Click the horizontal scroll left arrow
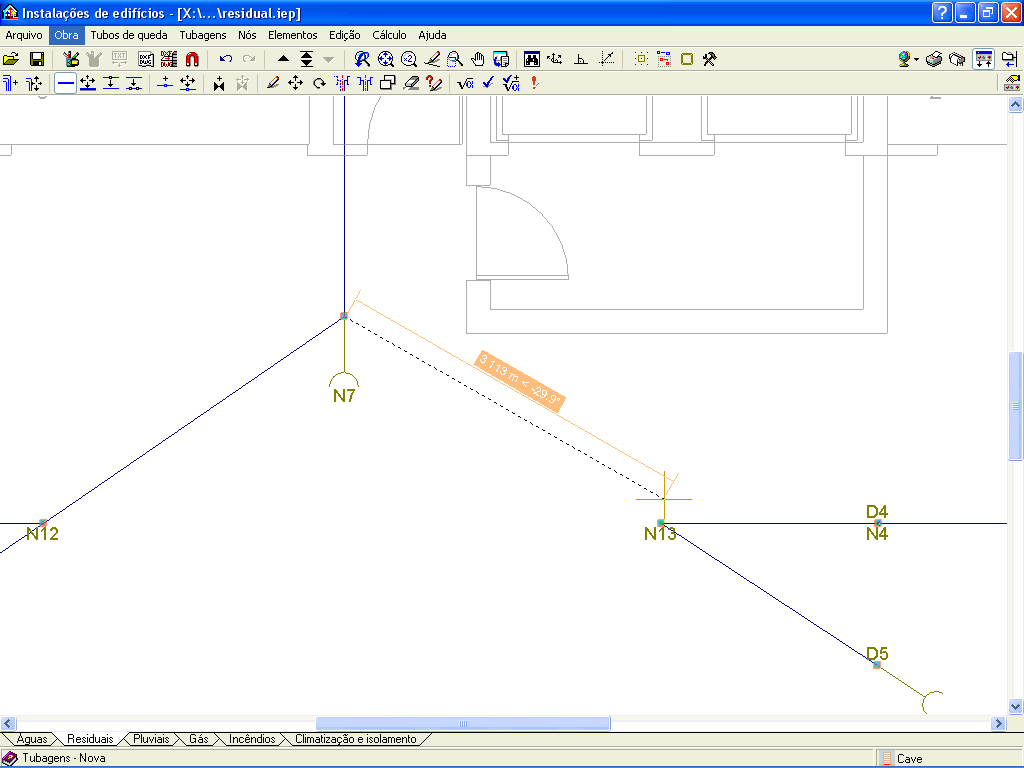This screenshot has height=768, width=1024. pos(8,724)
